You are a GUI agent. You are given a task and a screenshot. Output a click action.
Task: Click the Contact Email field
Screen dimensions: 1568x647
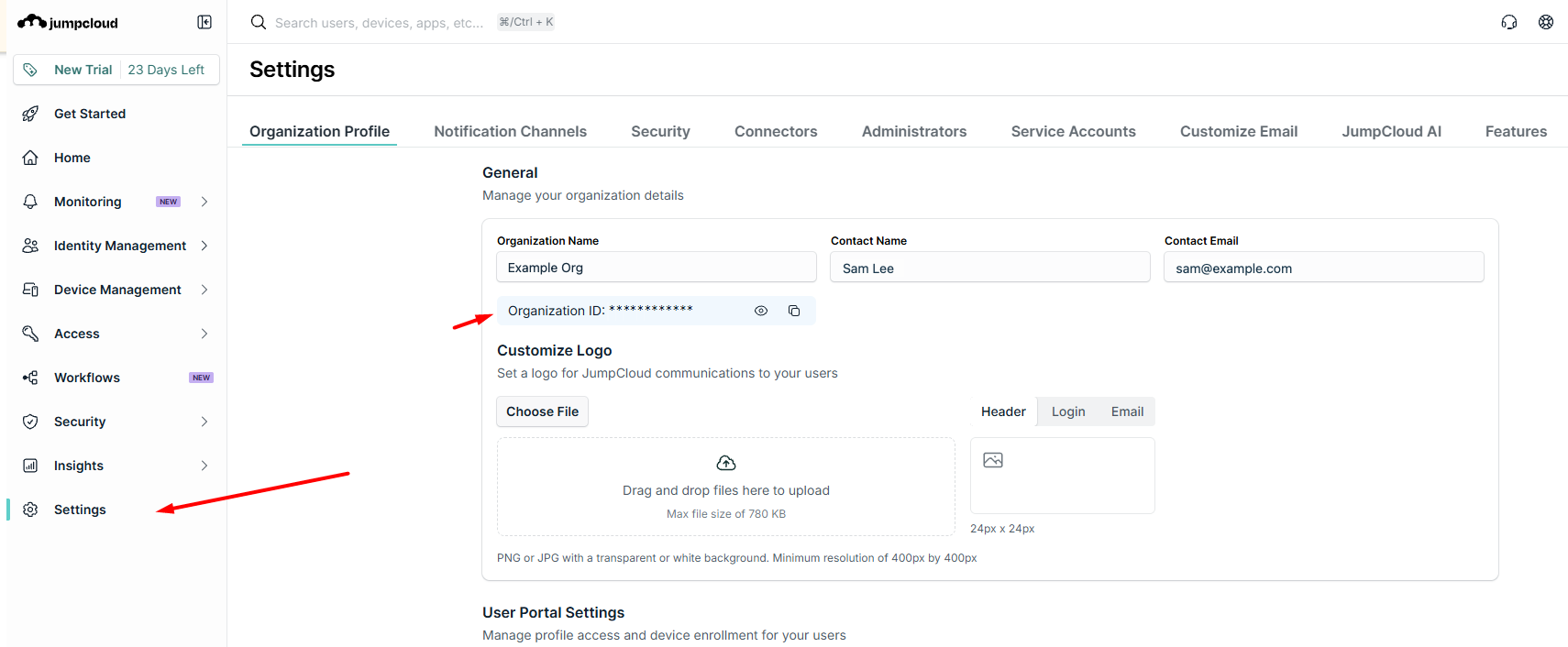[1324, 268]
